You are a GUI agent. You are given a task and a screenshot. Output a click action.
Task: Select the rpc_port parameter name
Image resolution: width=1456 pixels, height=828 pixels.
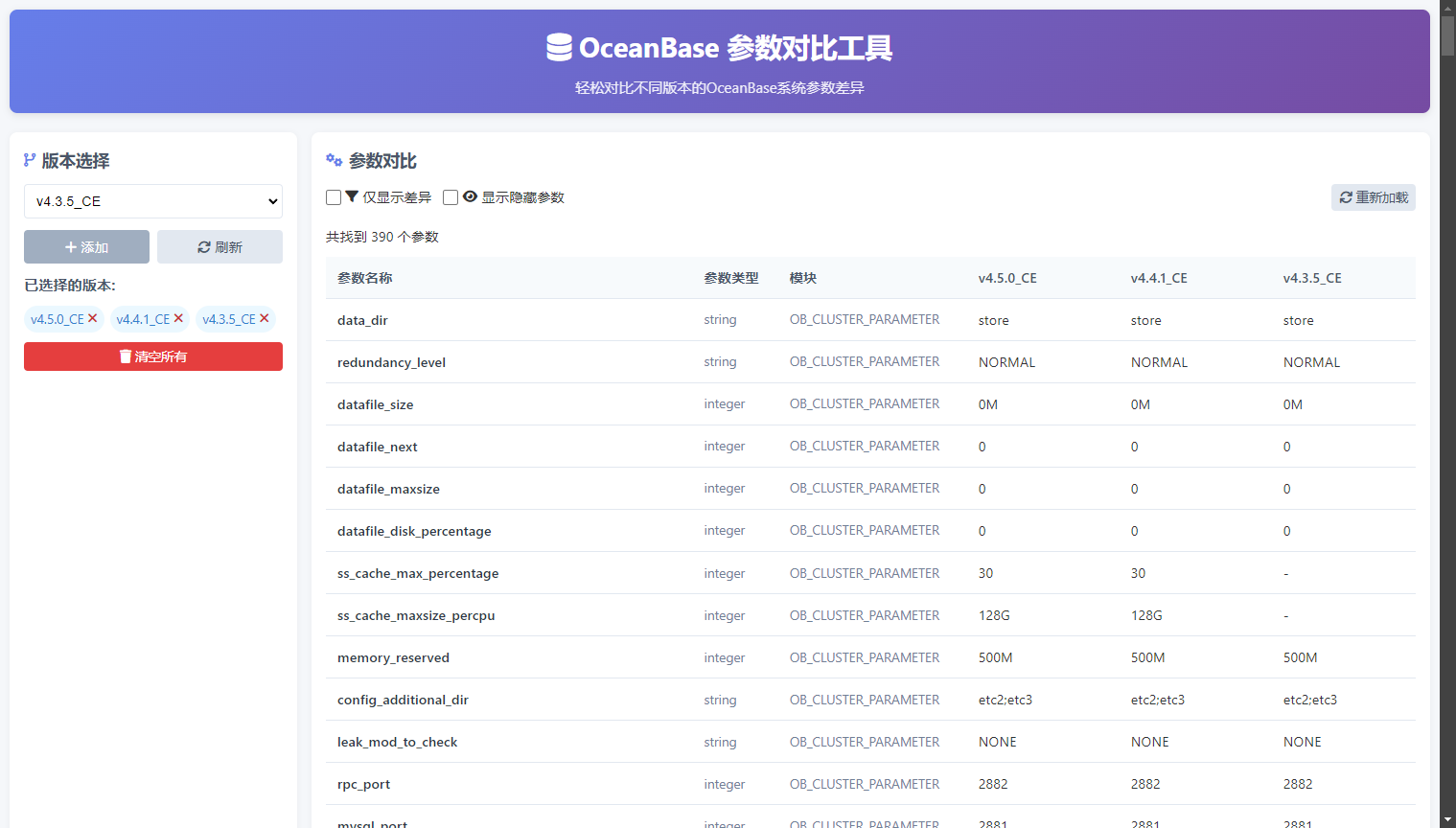pyautogui.click(x=364, y=784)
